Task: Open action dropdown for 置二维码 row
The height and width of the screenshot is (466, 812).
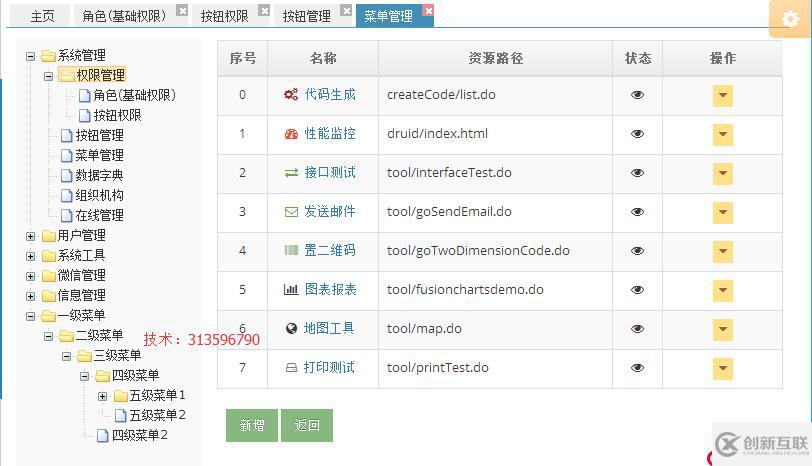Action: pos(722,252)
